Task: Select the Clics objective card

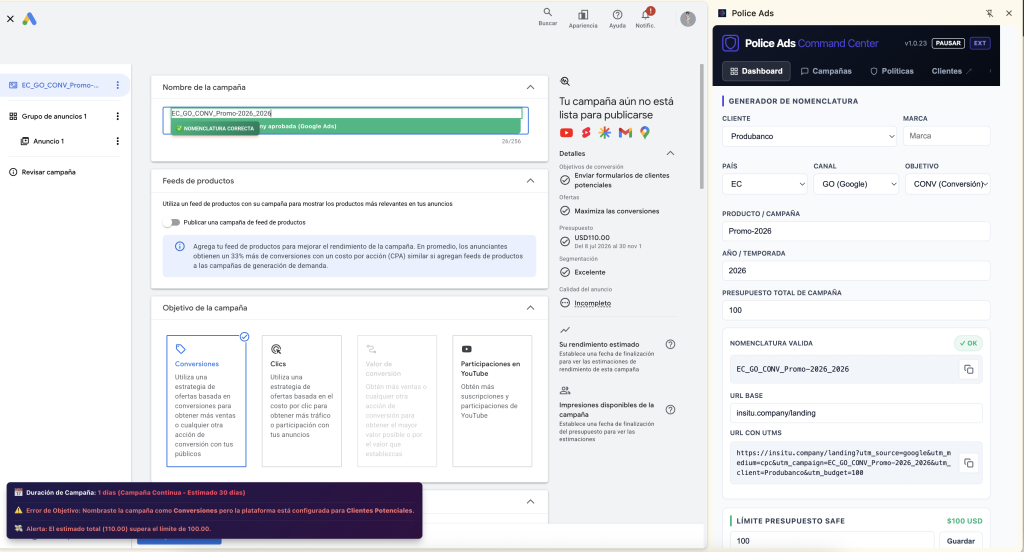Action: 302,400
